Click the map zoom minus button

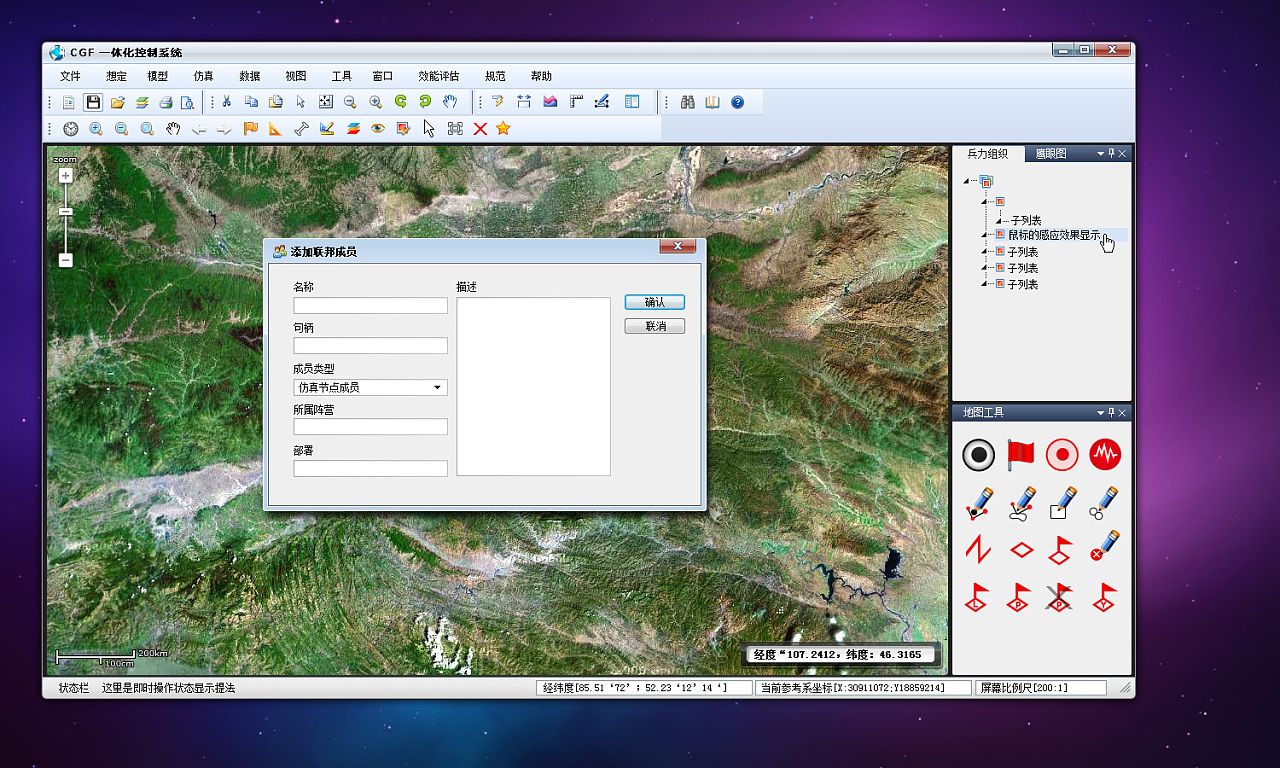(65, 260)
